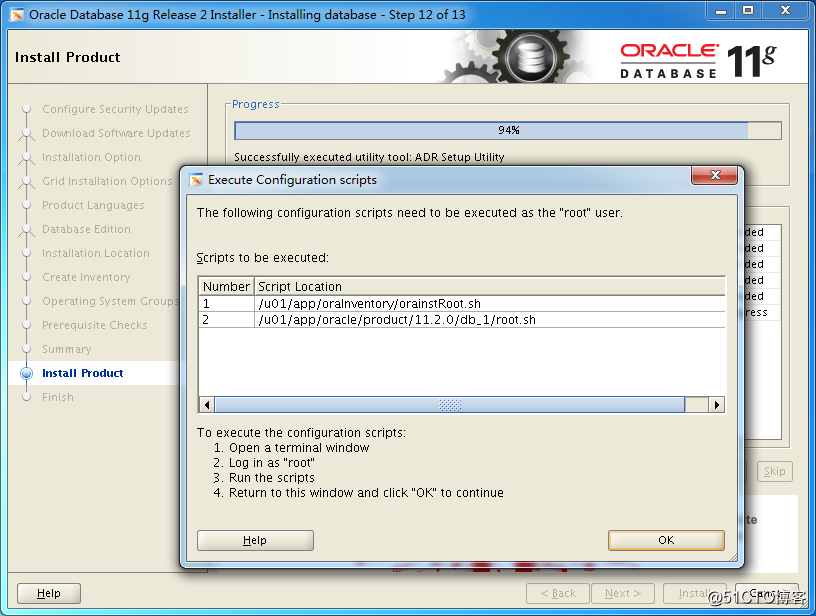Select the Finish step in sidebar

(58, 397)
